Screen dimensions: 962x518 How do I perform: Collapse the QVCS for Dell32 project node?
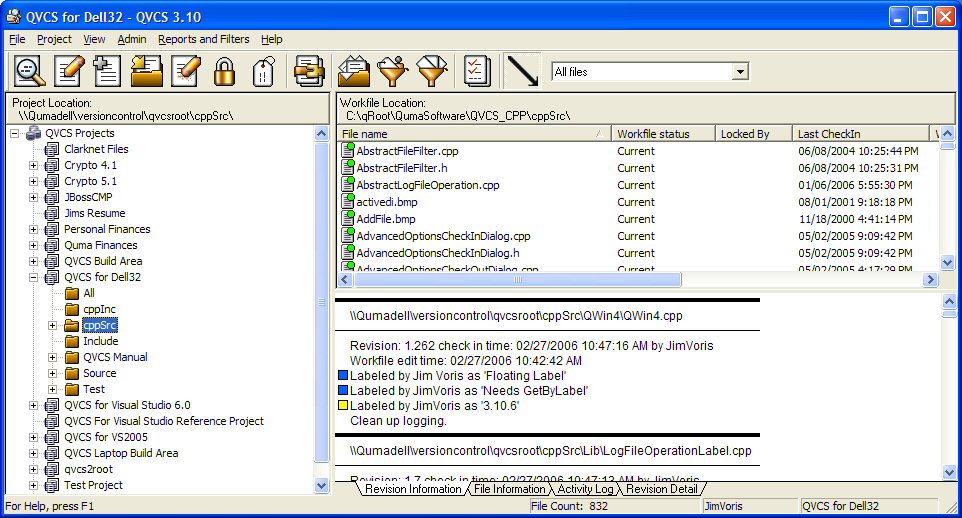coord(34,277)
